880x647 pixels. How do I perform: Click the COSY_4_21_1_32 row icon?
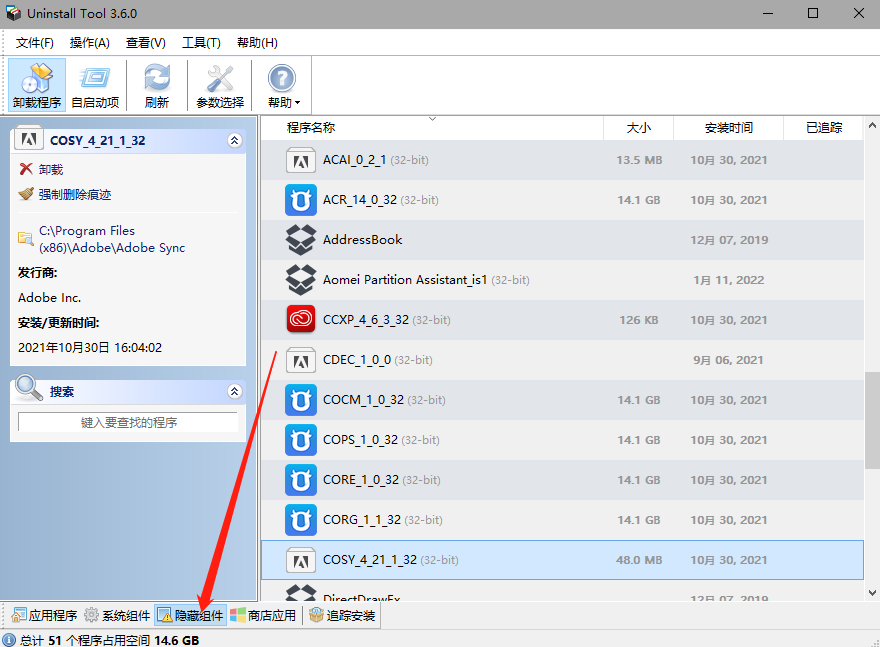[x=301, y=560]
